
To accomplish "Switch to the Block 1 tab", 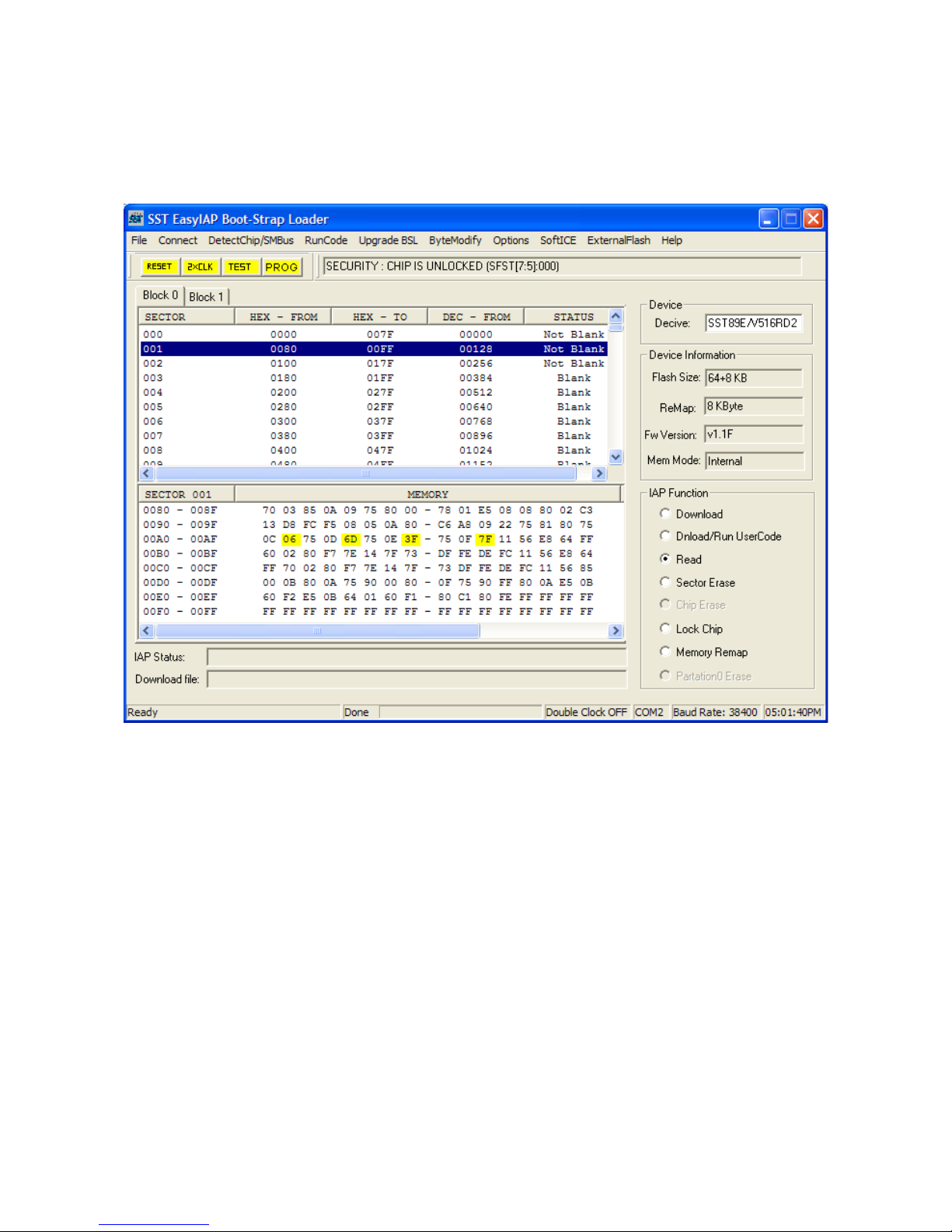I will click(x=206, y=297).
